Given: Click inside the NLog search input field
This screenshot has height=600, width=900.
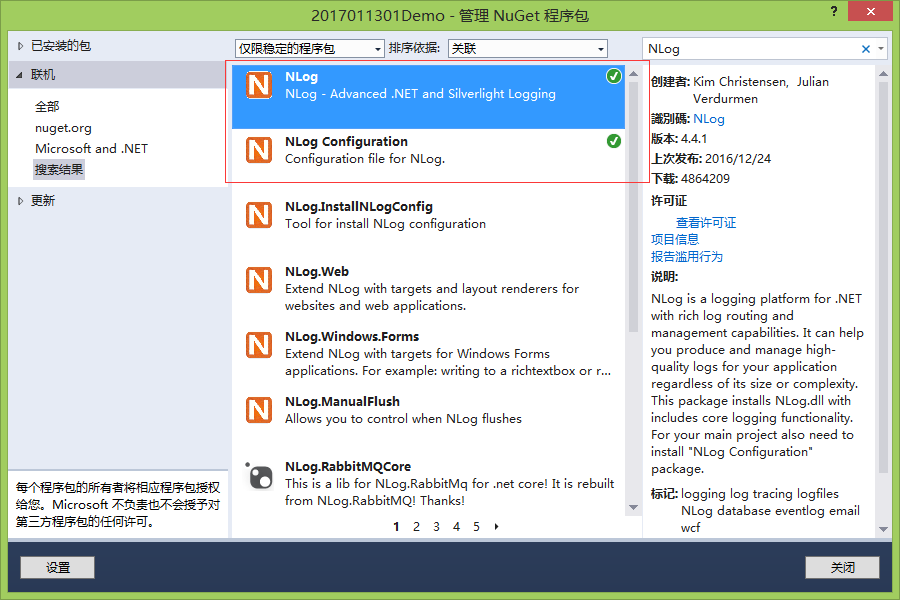Looking at the screenshot, I should point(751,49).
